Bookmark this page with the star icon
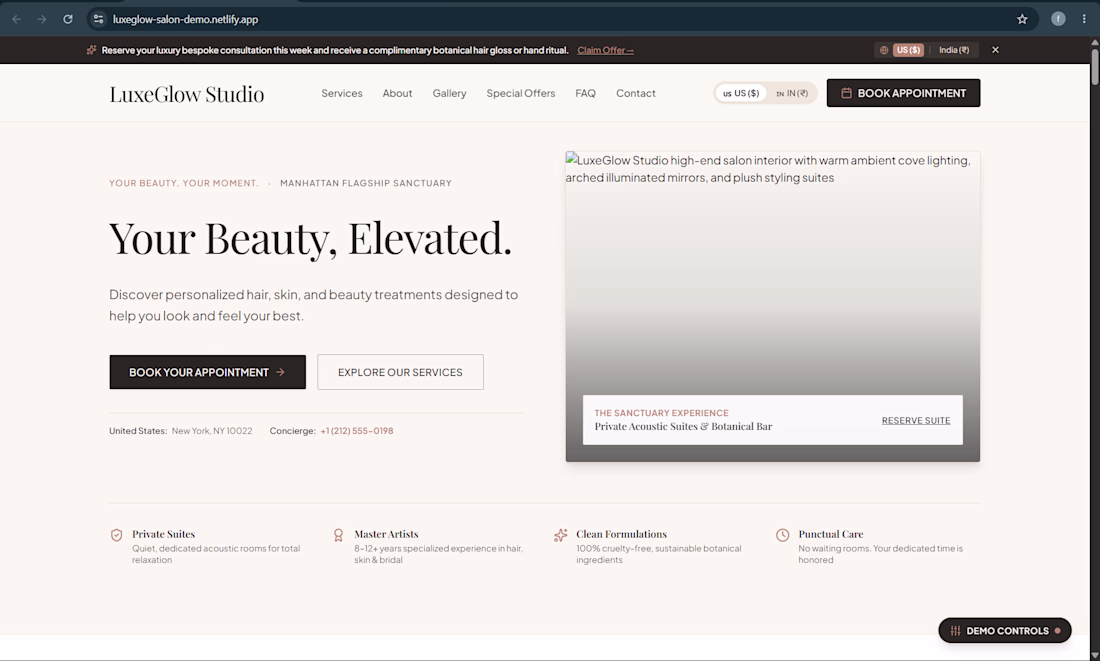The width and height of the screenshot is (1100, 661). [1022, 19]
